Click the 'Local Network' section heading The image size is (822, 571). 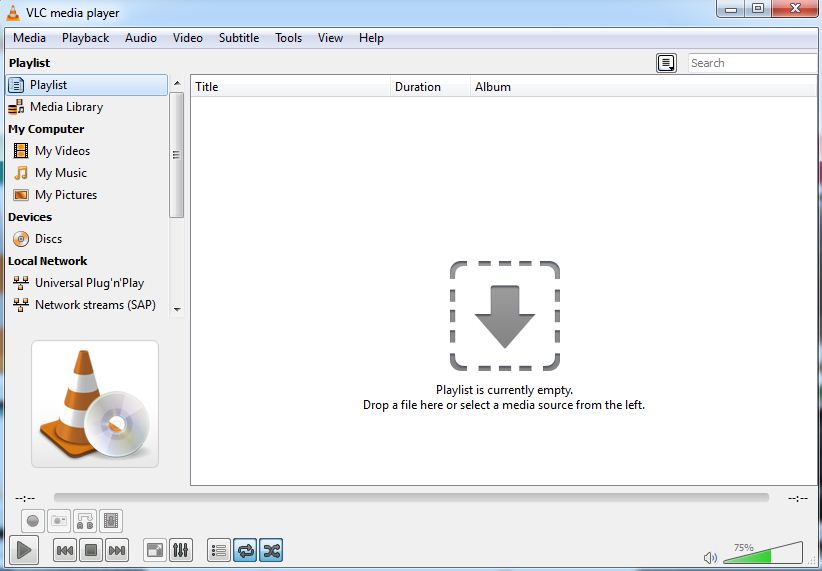pyautogui.click(x=48, y=261)
